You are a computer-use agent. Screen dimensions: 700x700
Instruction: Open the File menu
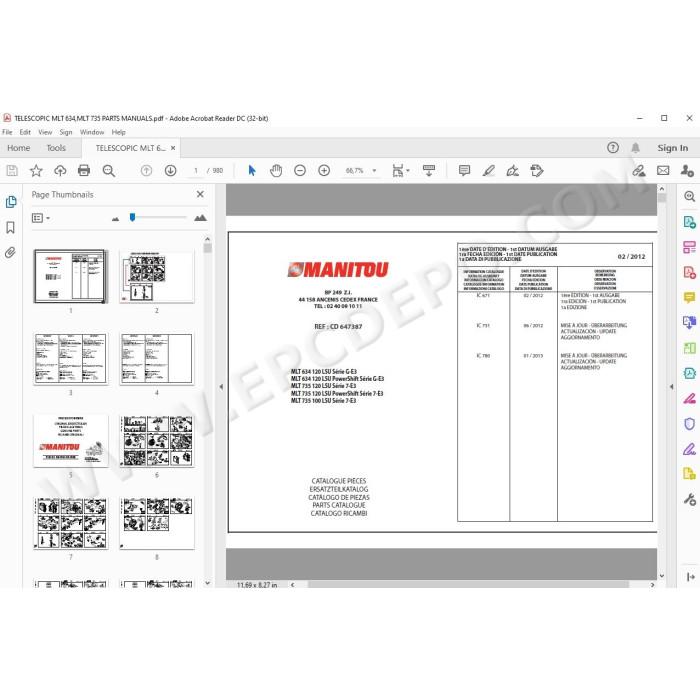(x=7, y=132)
